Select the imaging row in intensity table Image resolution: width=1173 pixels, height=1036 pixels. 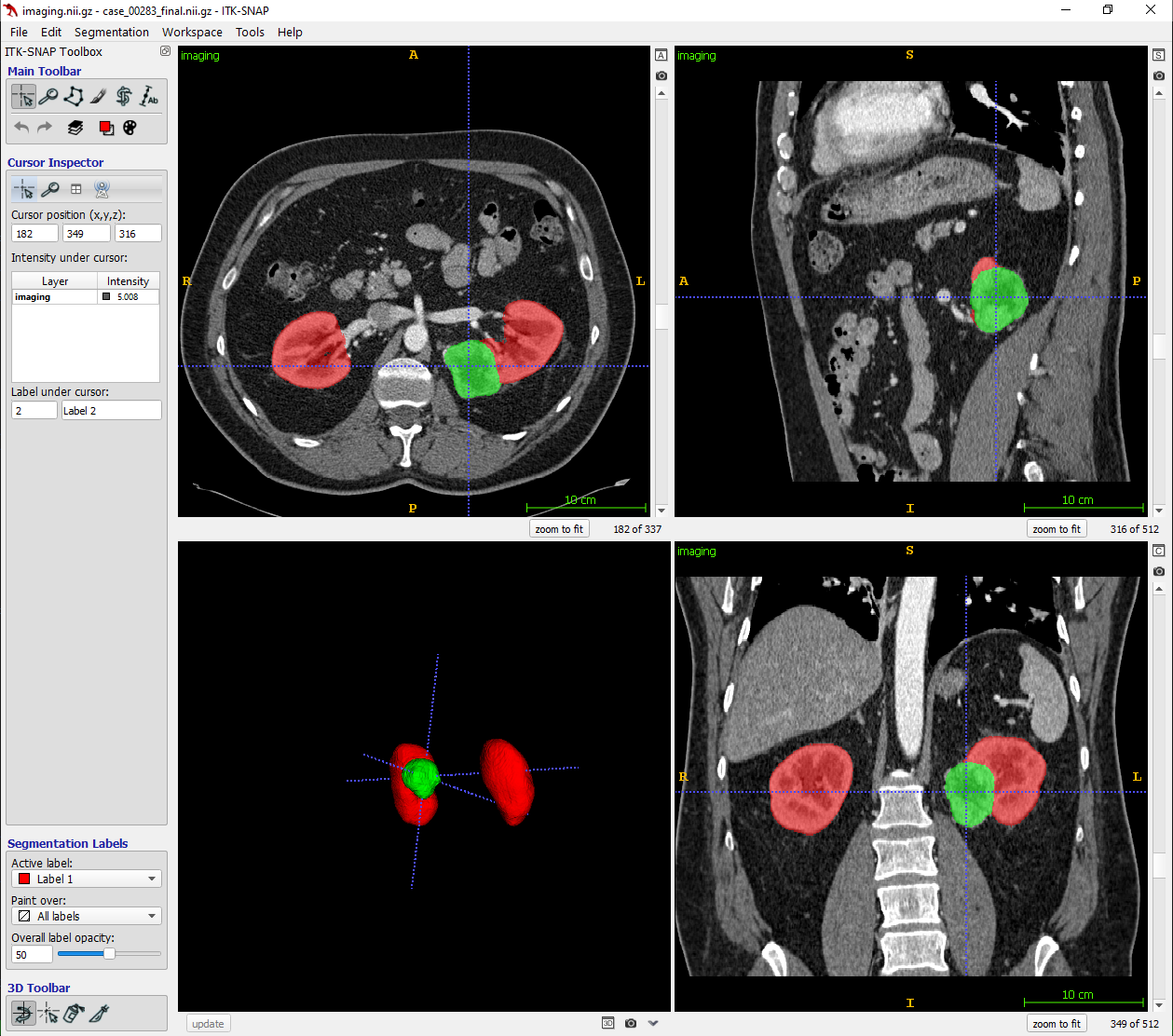[x=86, y=297]
